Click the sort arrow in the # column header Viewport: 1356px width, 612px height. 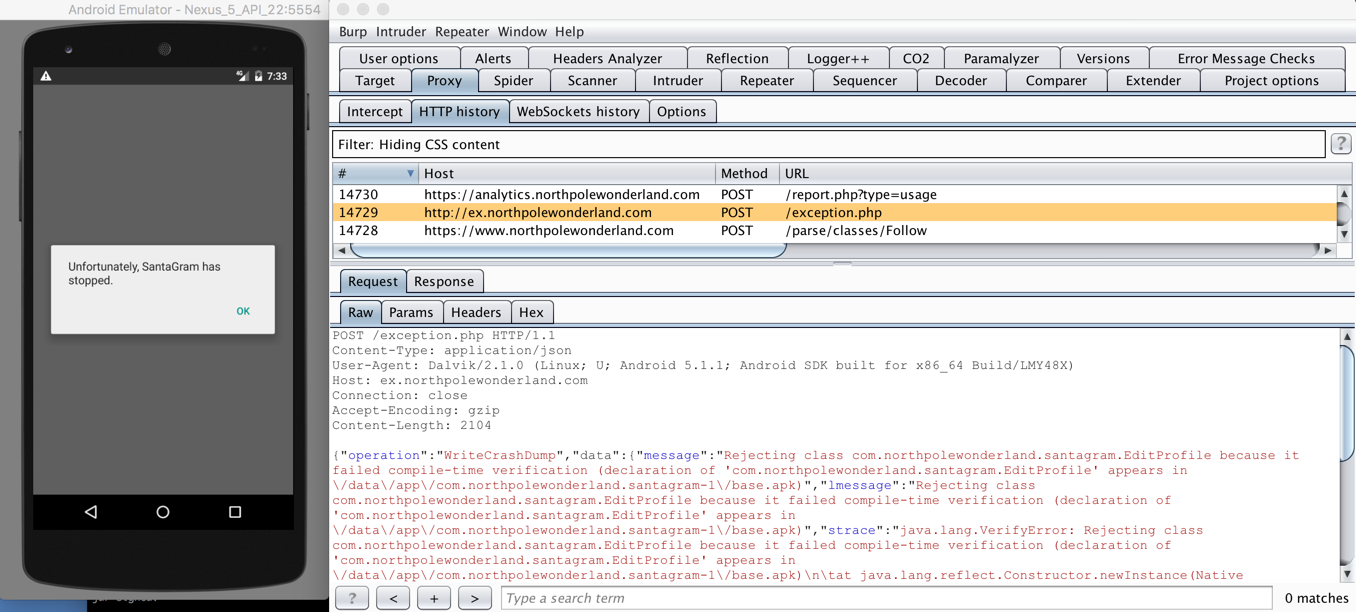click(410, 174)
